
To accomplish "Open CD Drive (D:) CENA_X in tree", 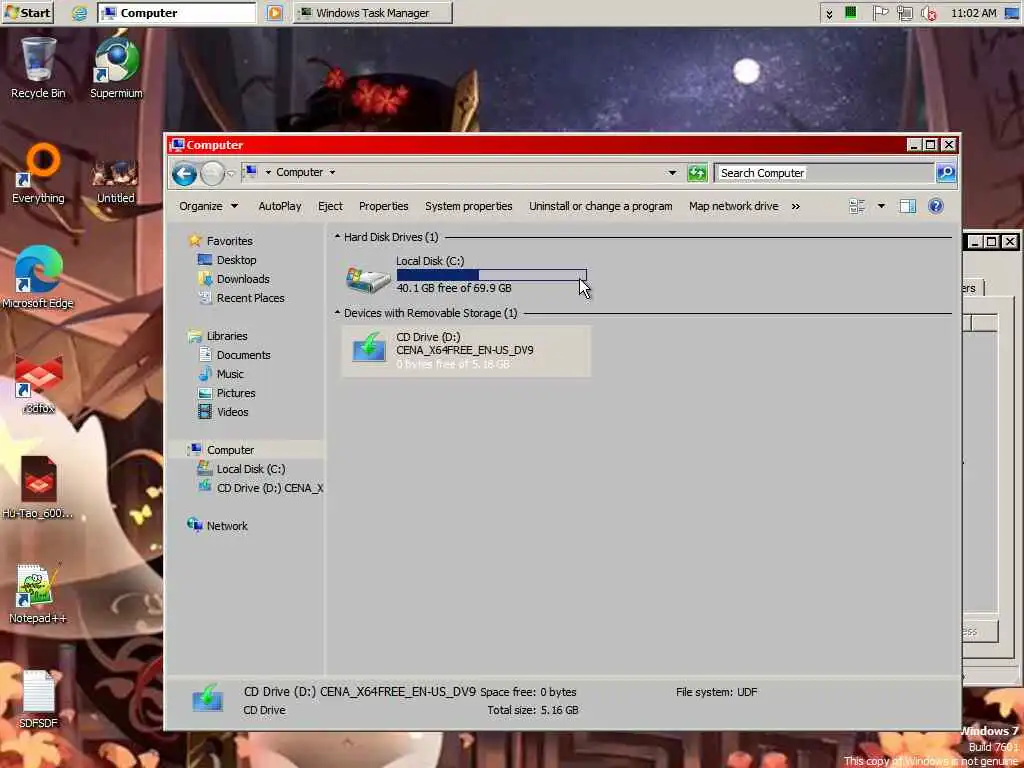I will tap(269, 488).
